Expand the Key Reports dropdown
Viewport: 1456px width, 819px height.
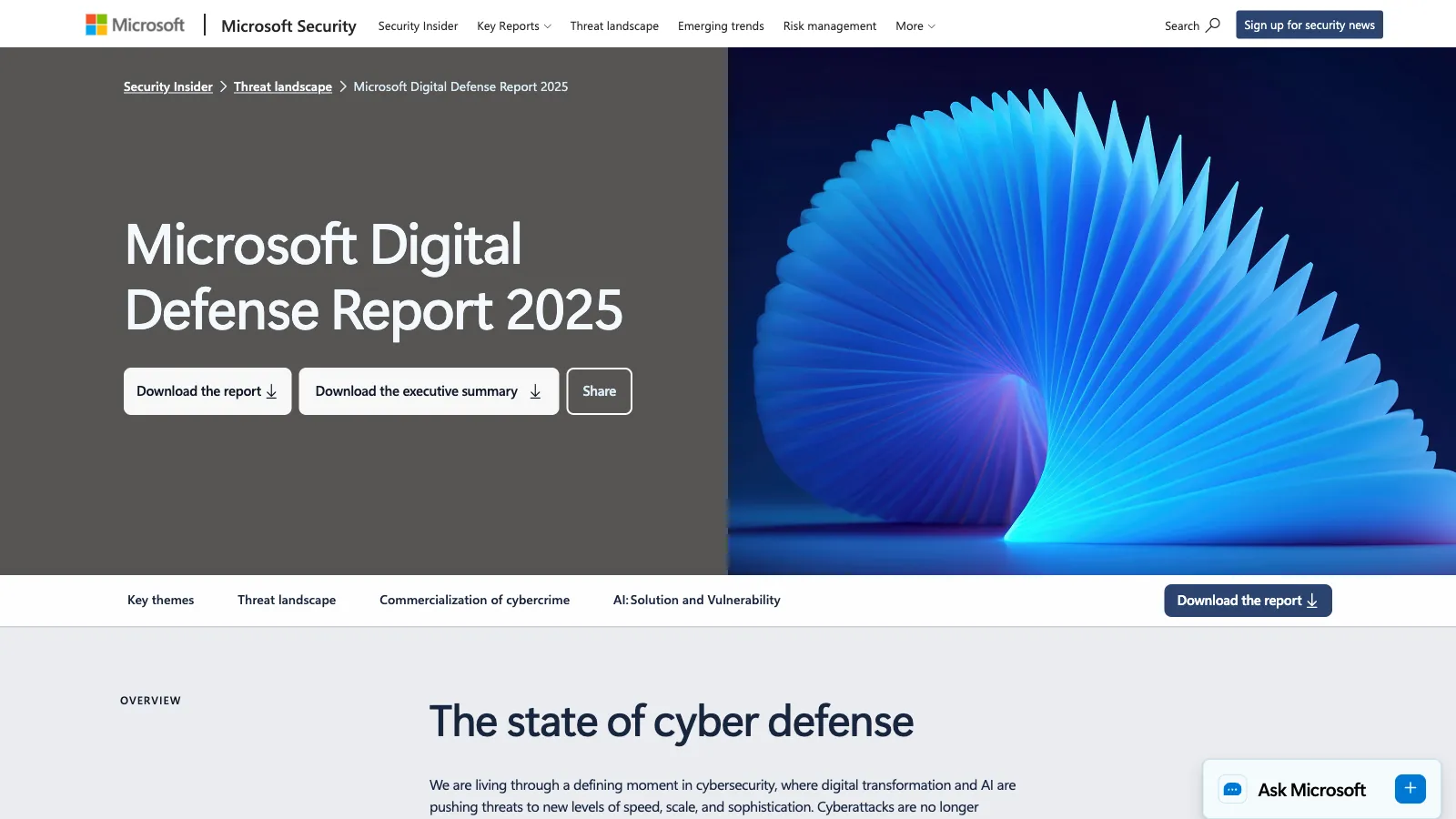click(x=514, y=25)
